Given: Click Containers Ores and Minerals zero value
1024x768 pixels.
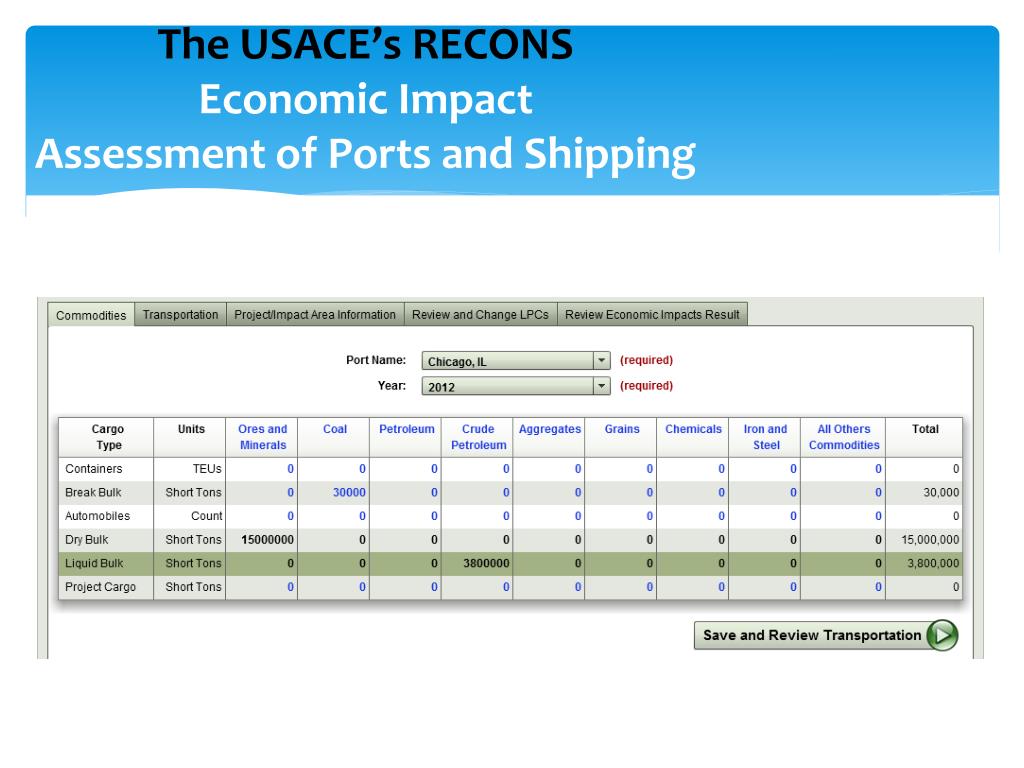Looking at the screenshot, I should point(290,469).
